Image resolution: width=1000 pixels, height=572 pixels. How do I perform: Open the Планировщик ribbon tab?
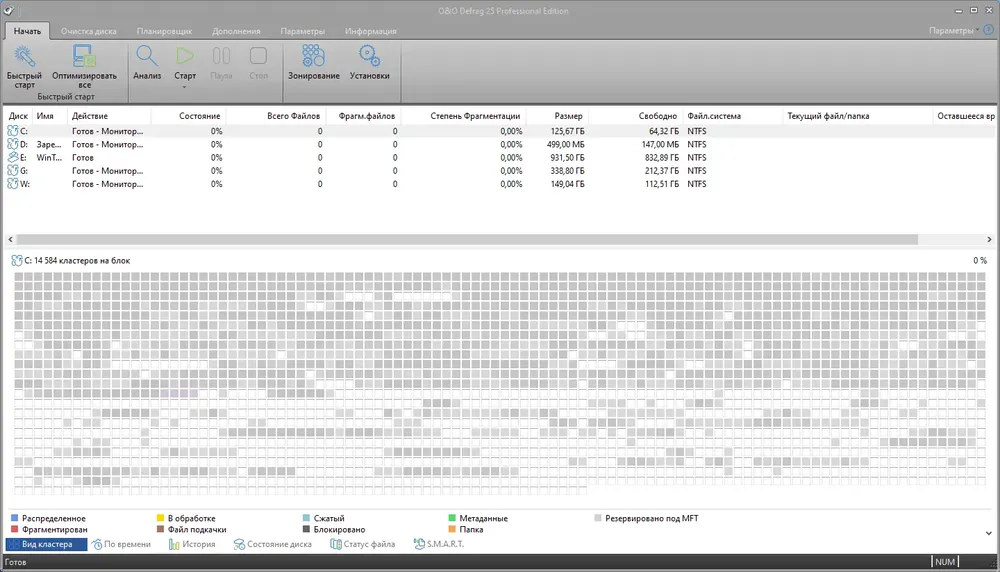pos(164,31)
